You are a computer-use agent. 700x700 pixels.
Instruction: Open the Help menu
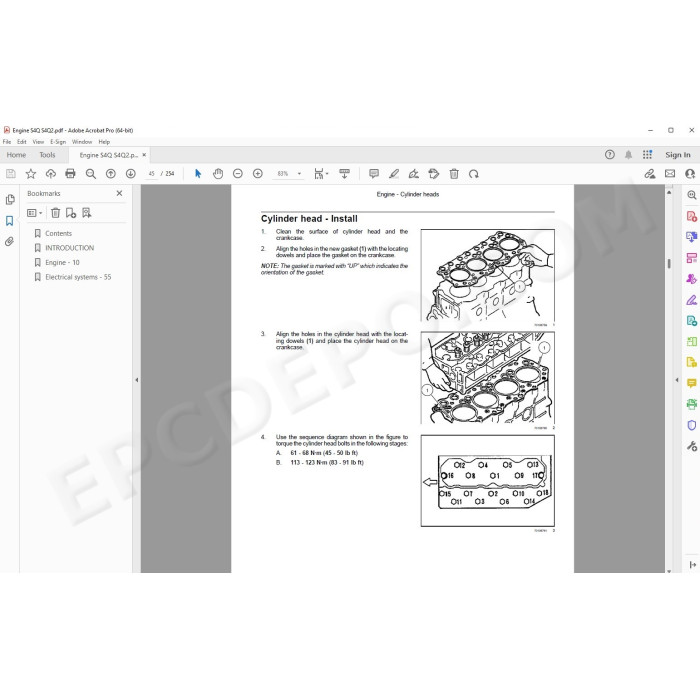tap(104, 142)
